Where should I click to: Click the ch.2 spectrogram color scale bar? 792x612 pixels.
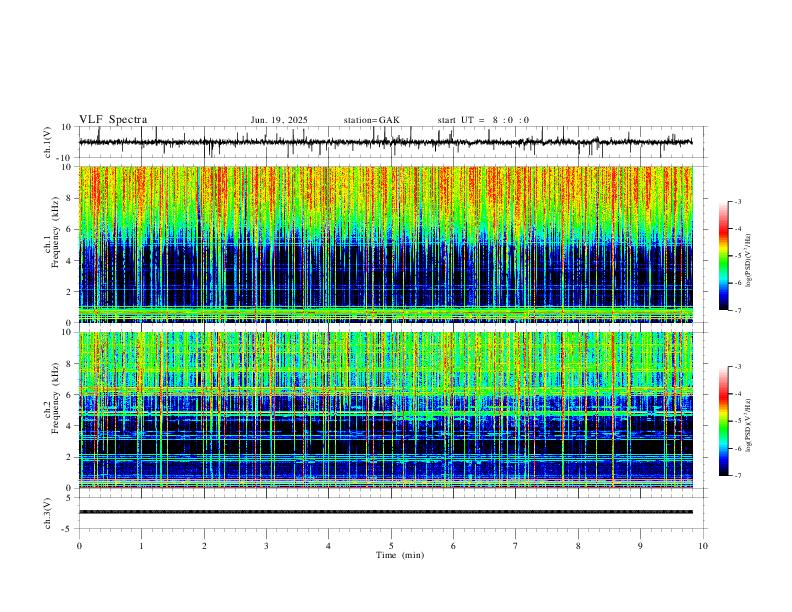(724, 421)
